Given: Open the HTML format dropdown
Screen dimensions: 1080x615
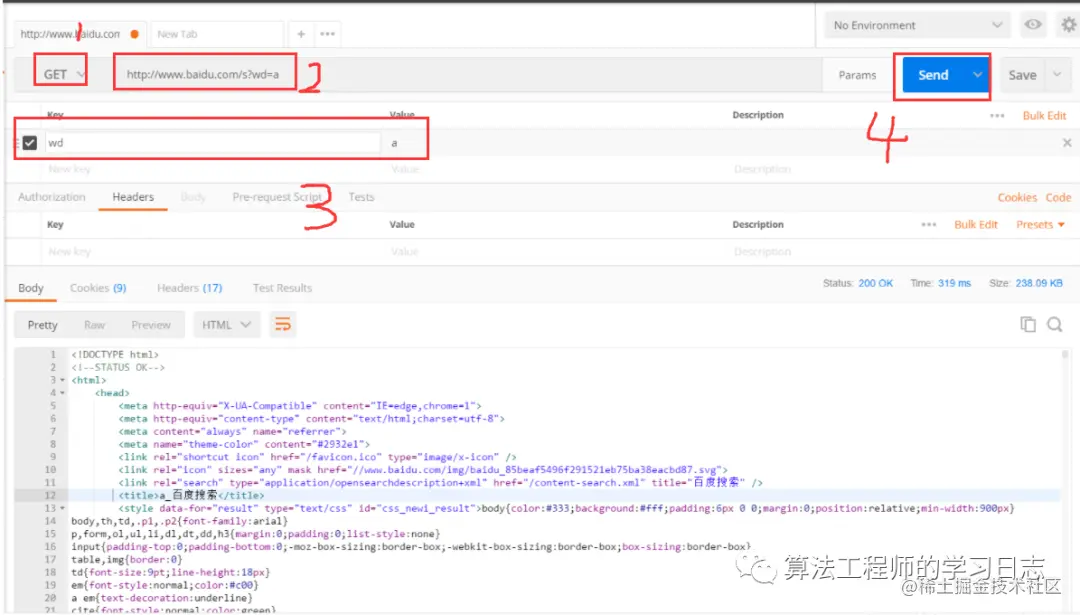Looking at the screenshot, I should pos(226,325).
